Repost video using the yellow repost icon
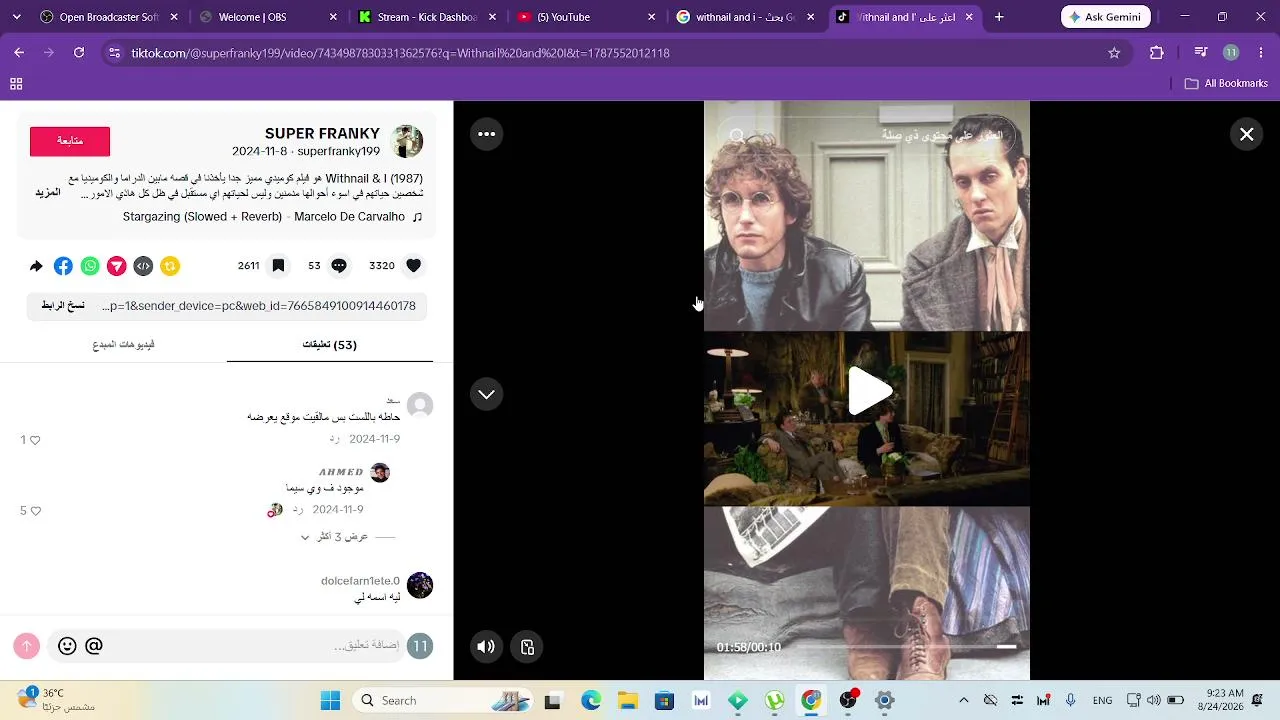 point(170,266)
